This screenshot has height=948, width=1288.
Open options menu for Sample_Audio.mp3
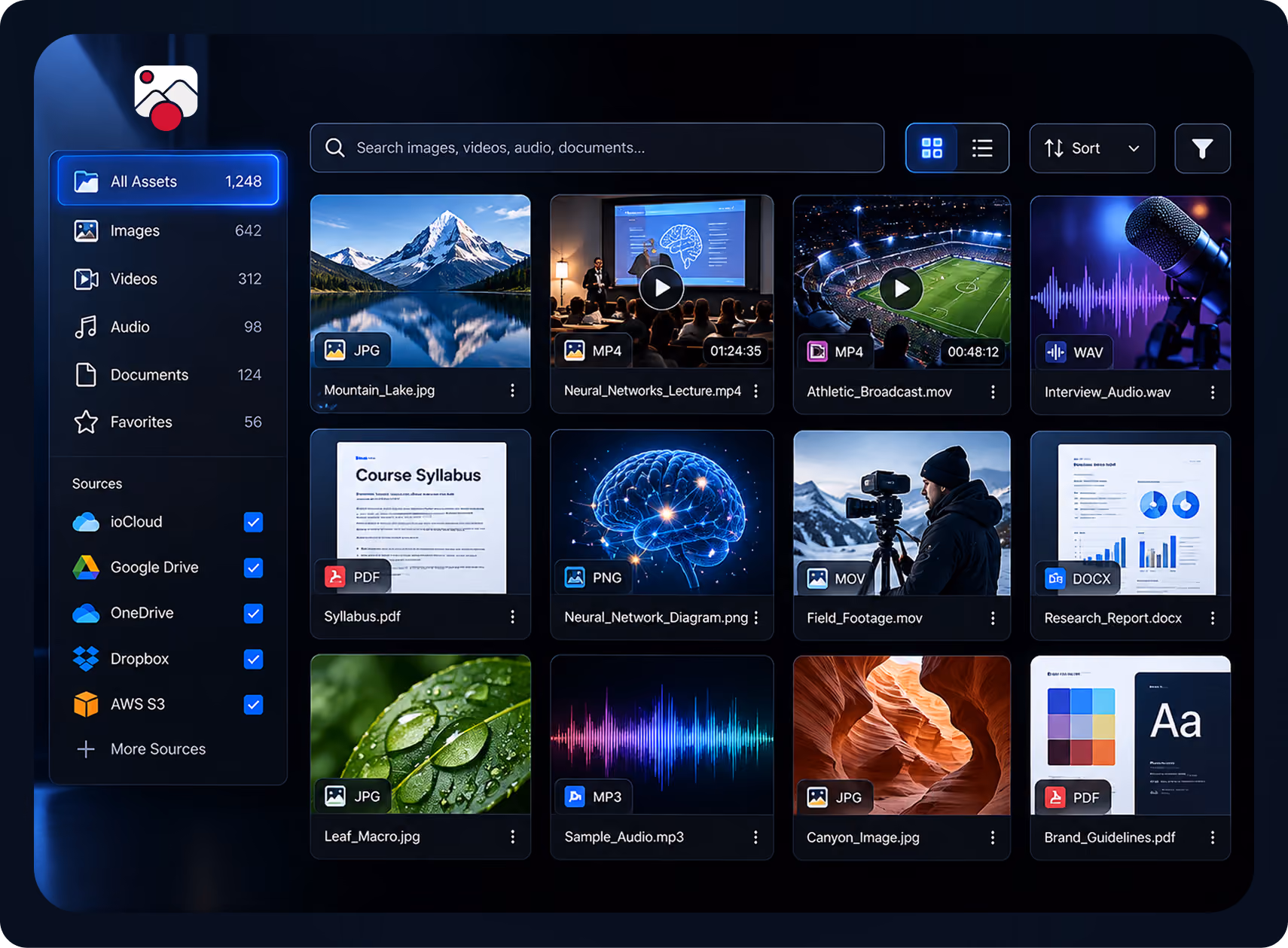[x=755, y=837]
